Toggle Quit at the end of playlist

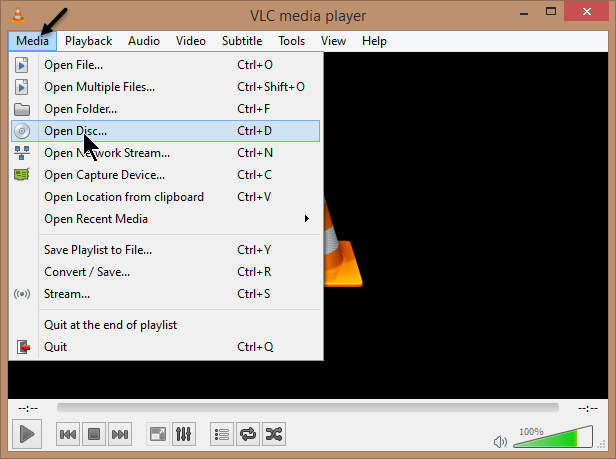coord(165,325)
